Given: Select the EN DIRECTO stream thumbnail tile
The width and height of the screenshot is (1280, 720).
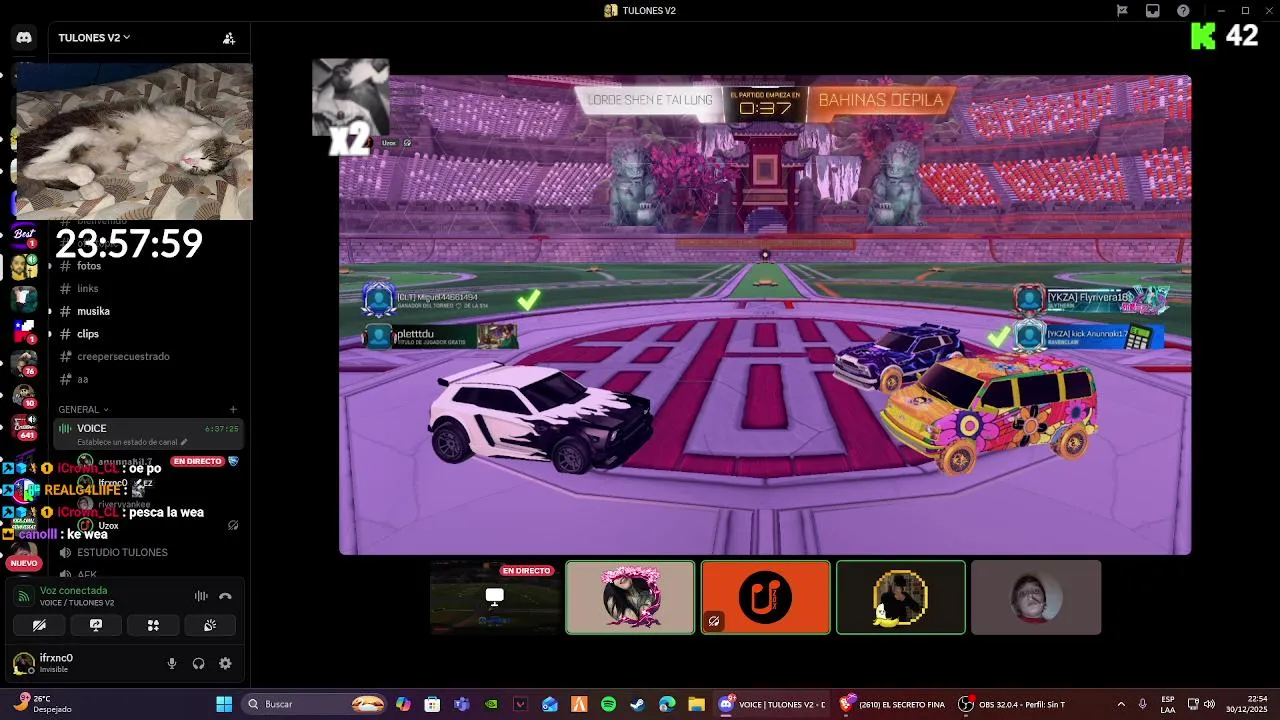Looking at the screenshot, I should pyautogui.click(x=495, y=597).
